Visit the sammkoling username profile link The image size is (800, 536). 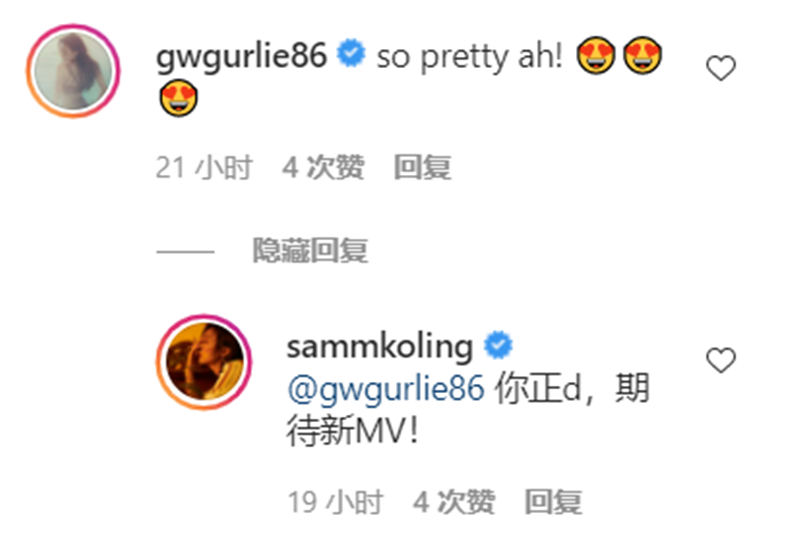pyautogui.click(x=380, y=347)
